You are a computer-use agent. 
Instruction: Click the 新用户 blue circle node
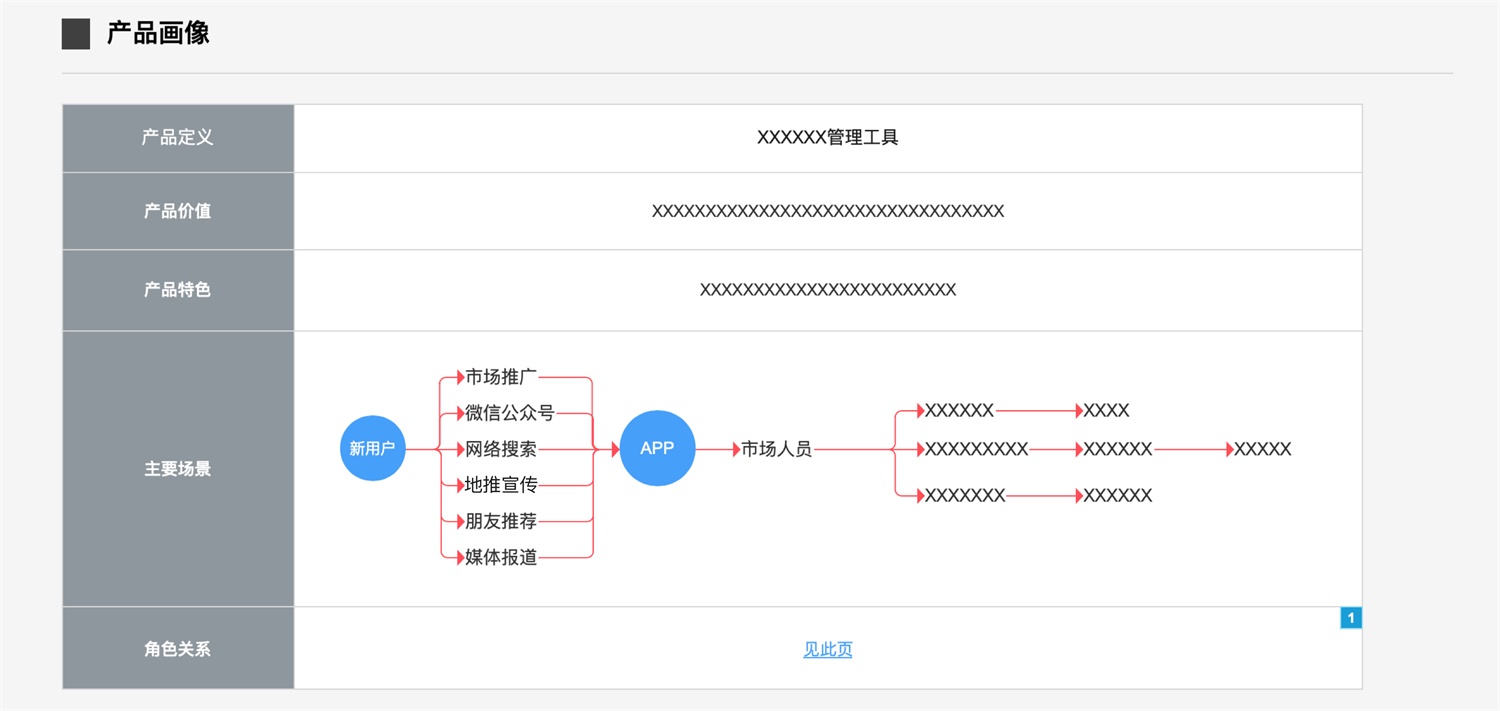pos(372,449)
